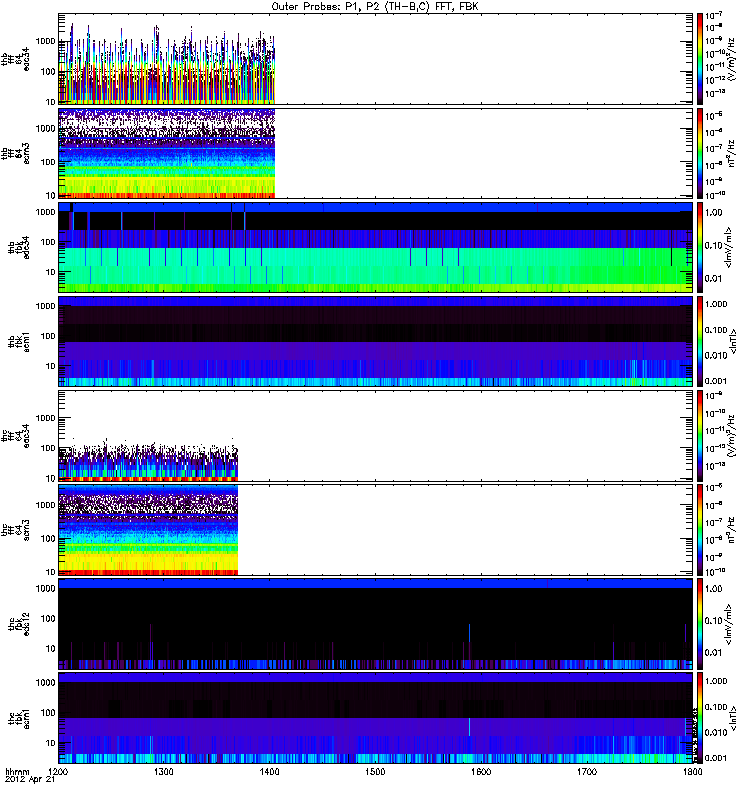
Task: Click the color bar beside thc fbk scm1 panel
Action: point(700,718)
